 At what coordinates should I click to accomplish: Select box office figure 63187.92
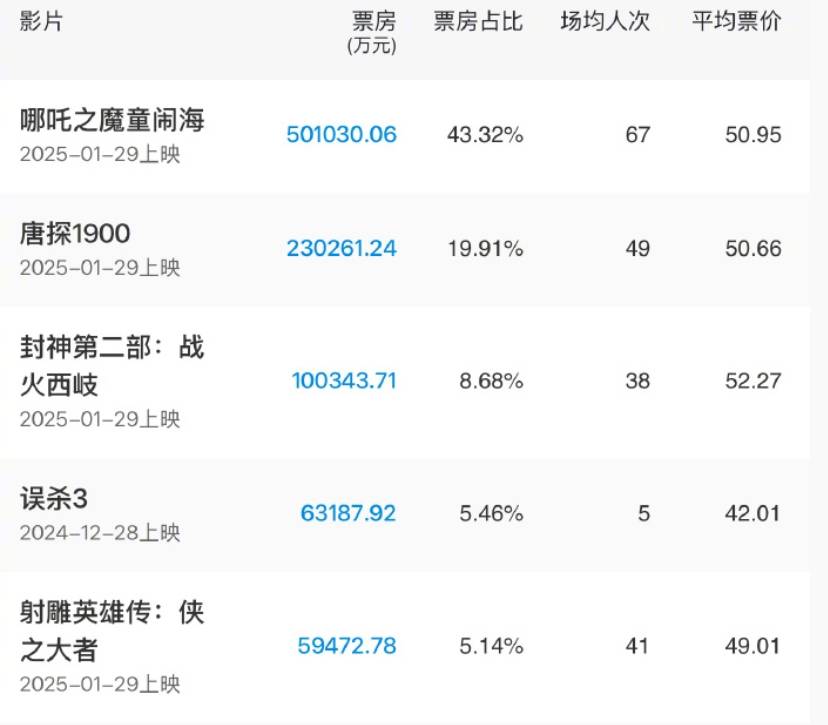point(349,513)
